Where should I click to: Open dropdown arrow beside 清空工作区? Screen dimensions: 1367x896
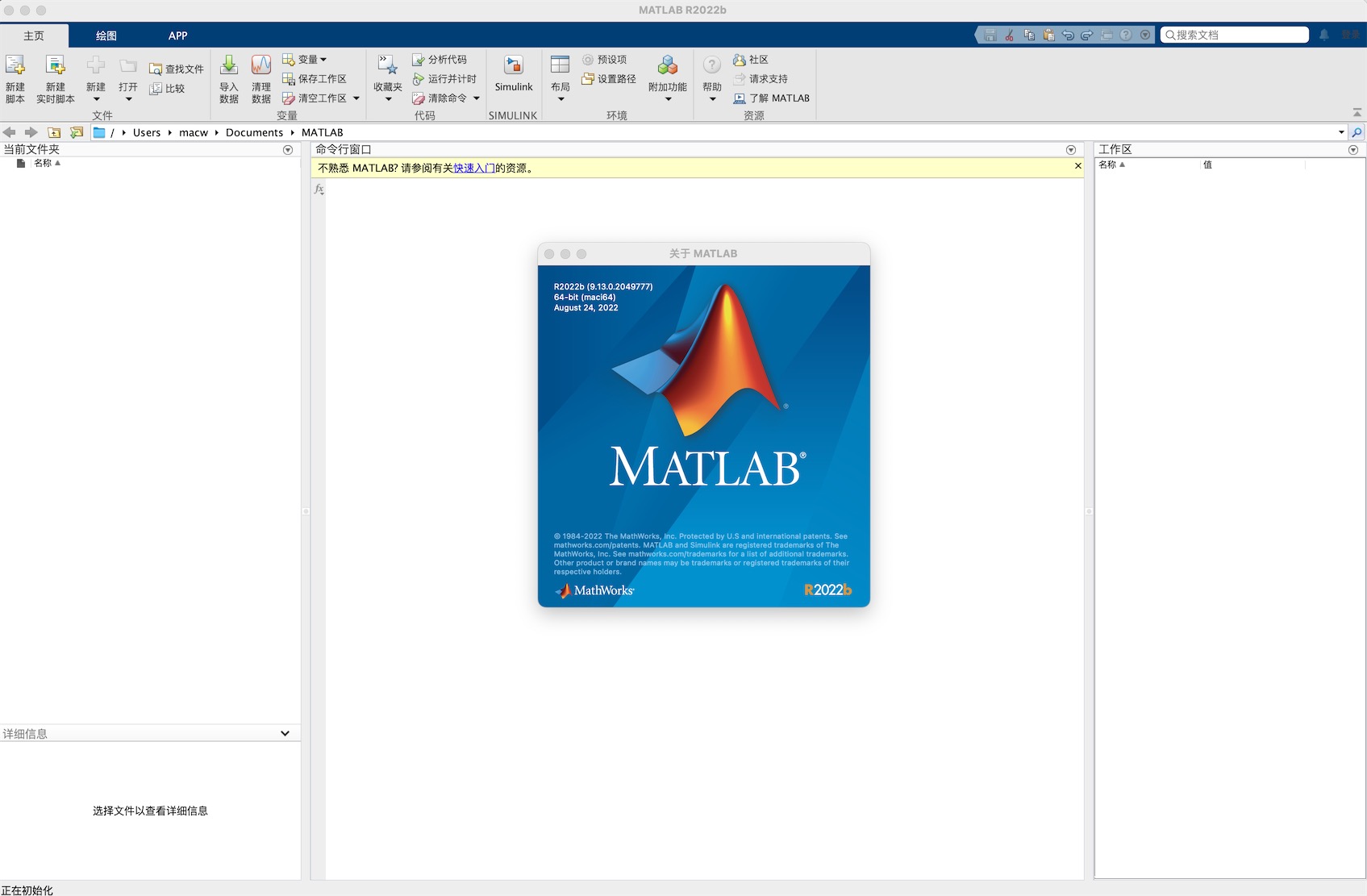click(x=356, y=98)
